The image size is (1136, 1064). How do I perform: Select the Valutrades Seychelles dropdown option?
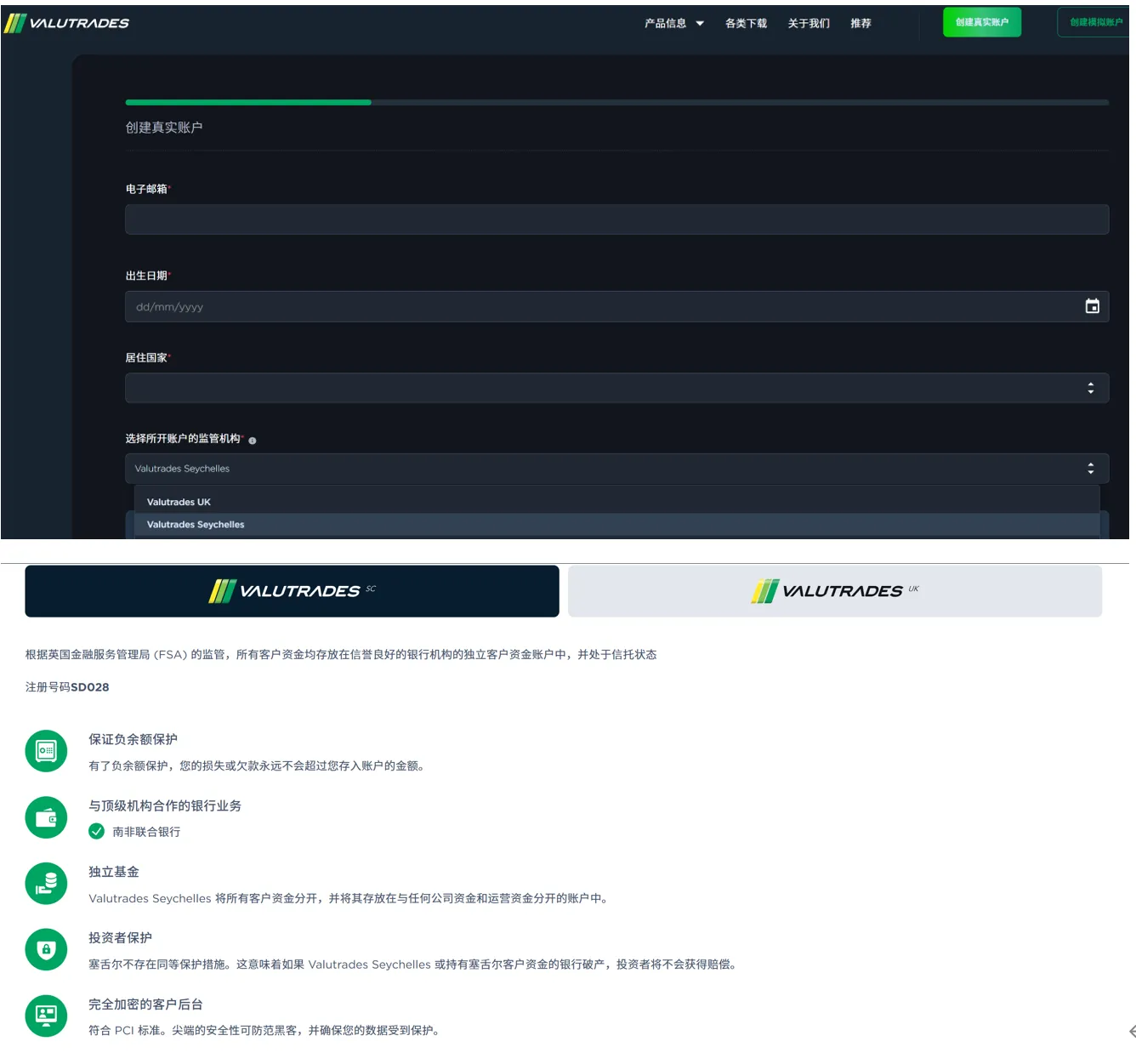coord(616,525)
